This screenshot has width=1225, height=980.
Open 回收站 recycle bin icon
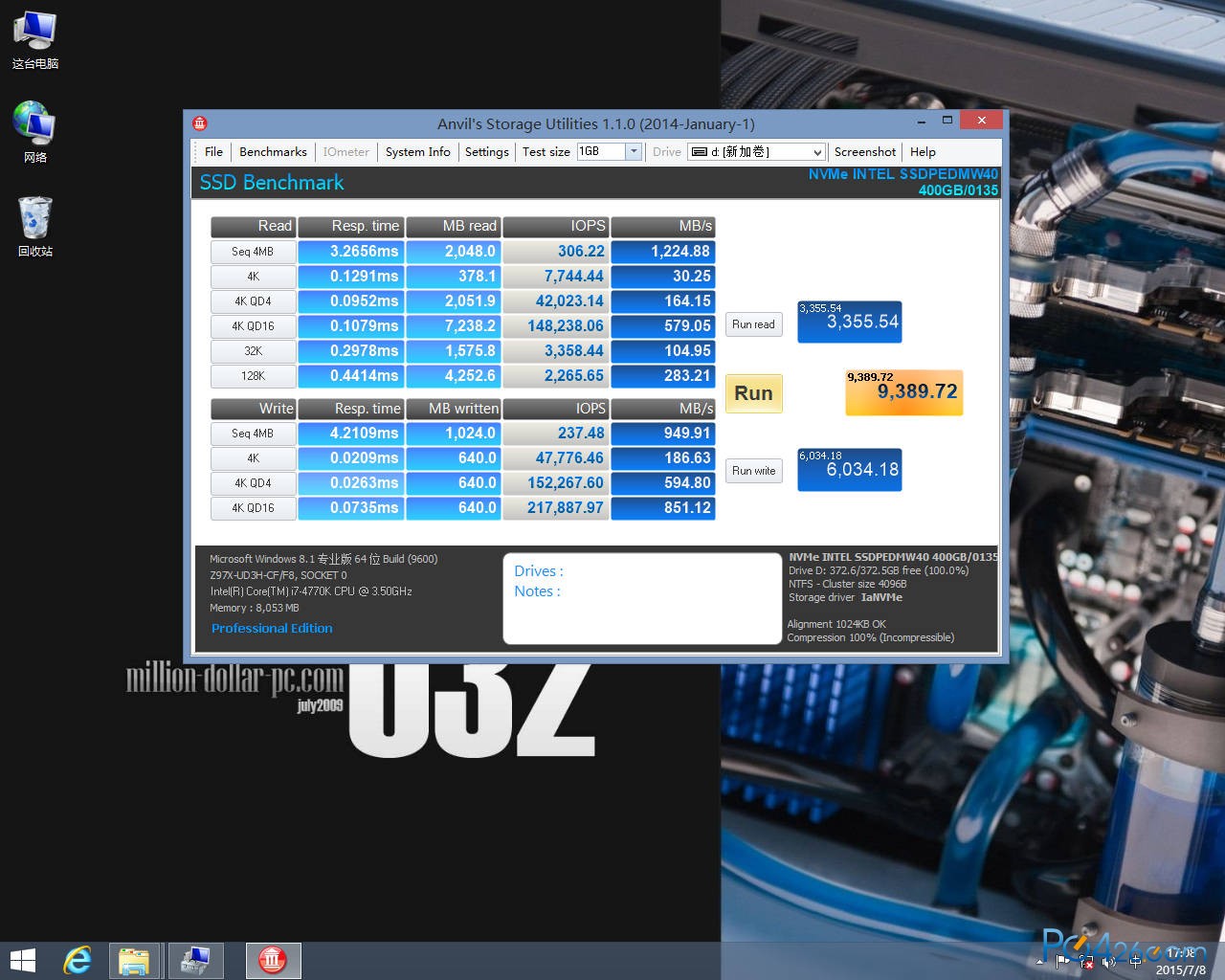(35, 227)
